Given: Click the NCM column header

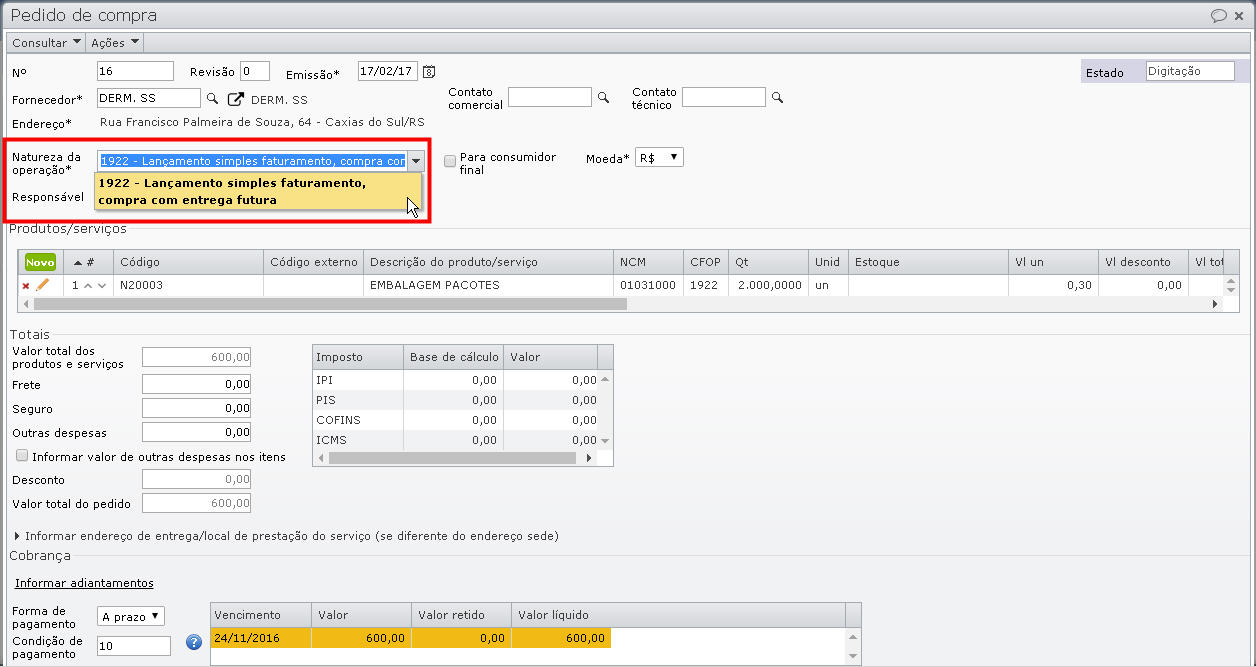Looking at the screenshot, I should point(648,262).
